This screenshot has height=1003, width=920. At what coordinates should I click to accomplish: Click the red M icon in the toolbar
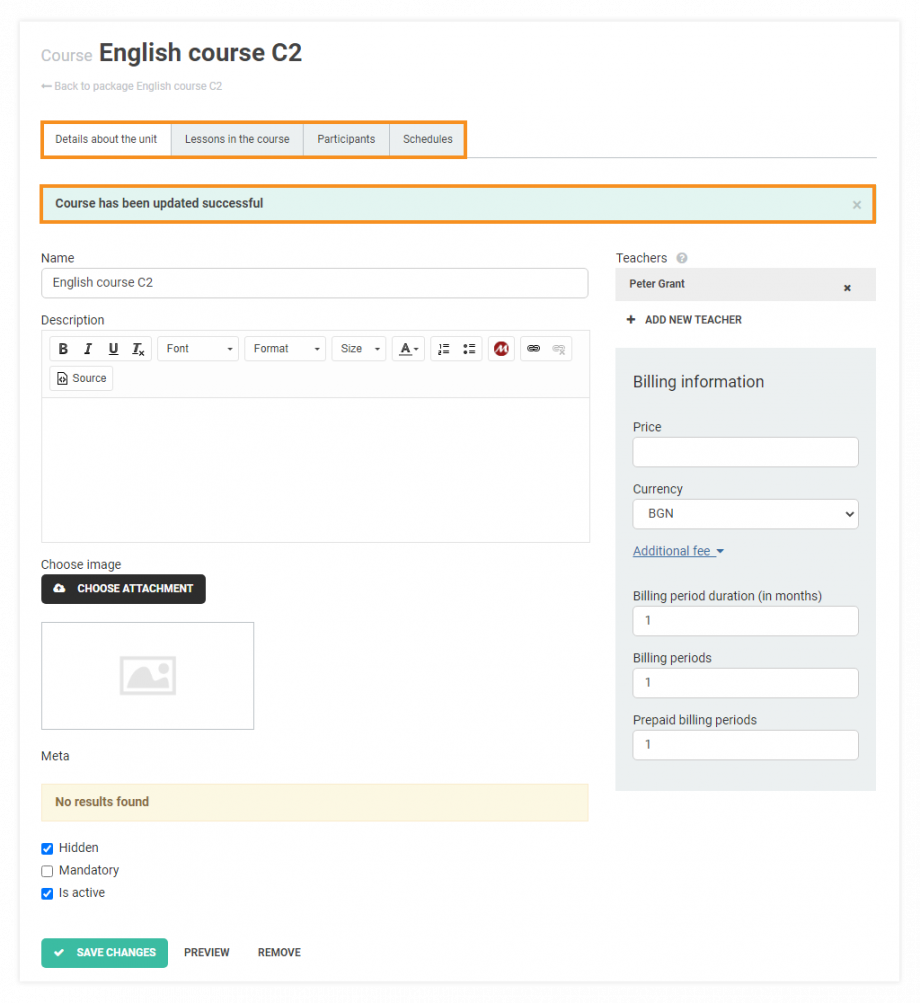click(x=501, y=349)
